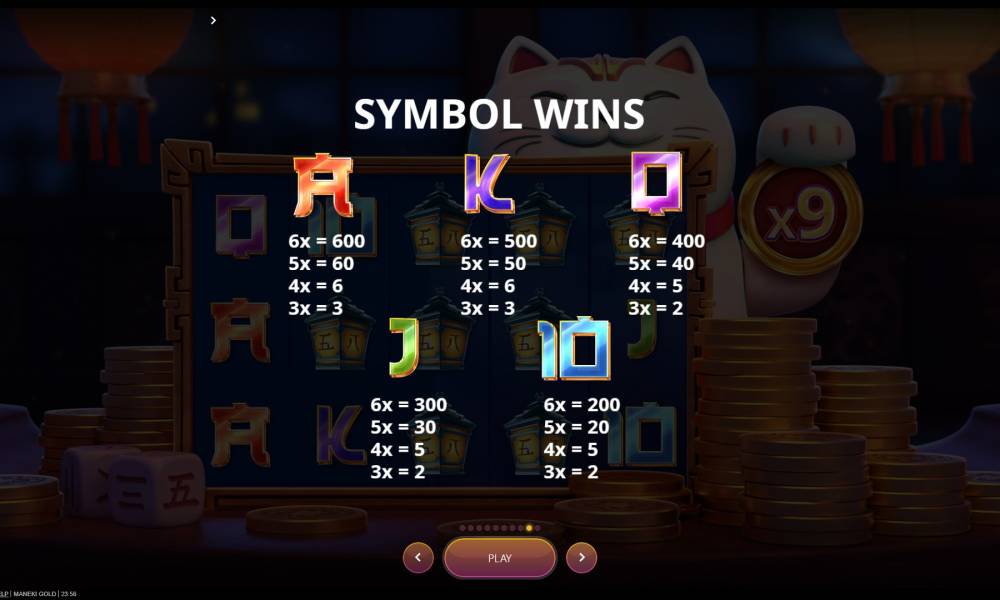Click the 6x = 200 payout line
This screenshot has width=1000, height=600.
(x=582, y=404)
